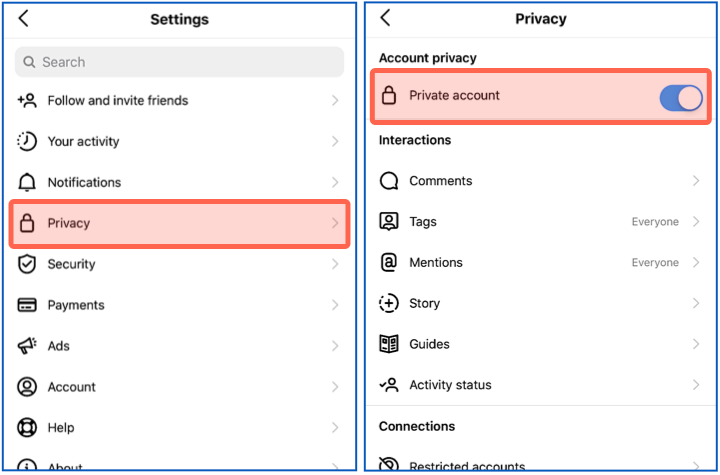
Task: Click the Guides book icon
Action: 390,344
